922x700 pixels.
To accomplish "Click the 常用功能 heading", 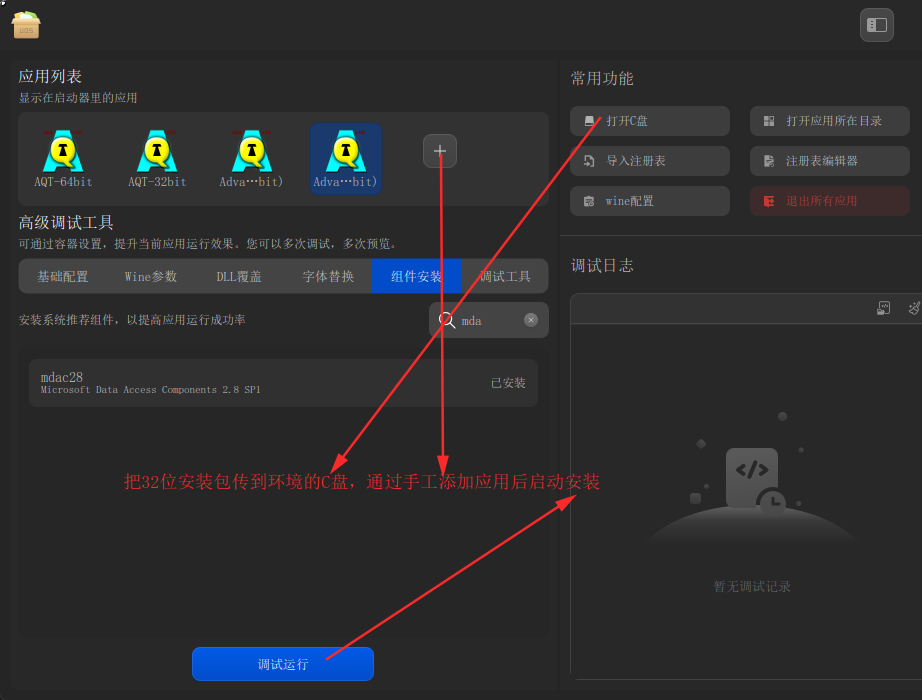I will tap(602, 78).
